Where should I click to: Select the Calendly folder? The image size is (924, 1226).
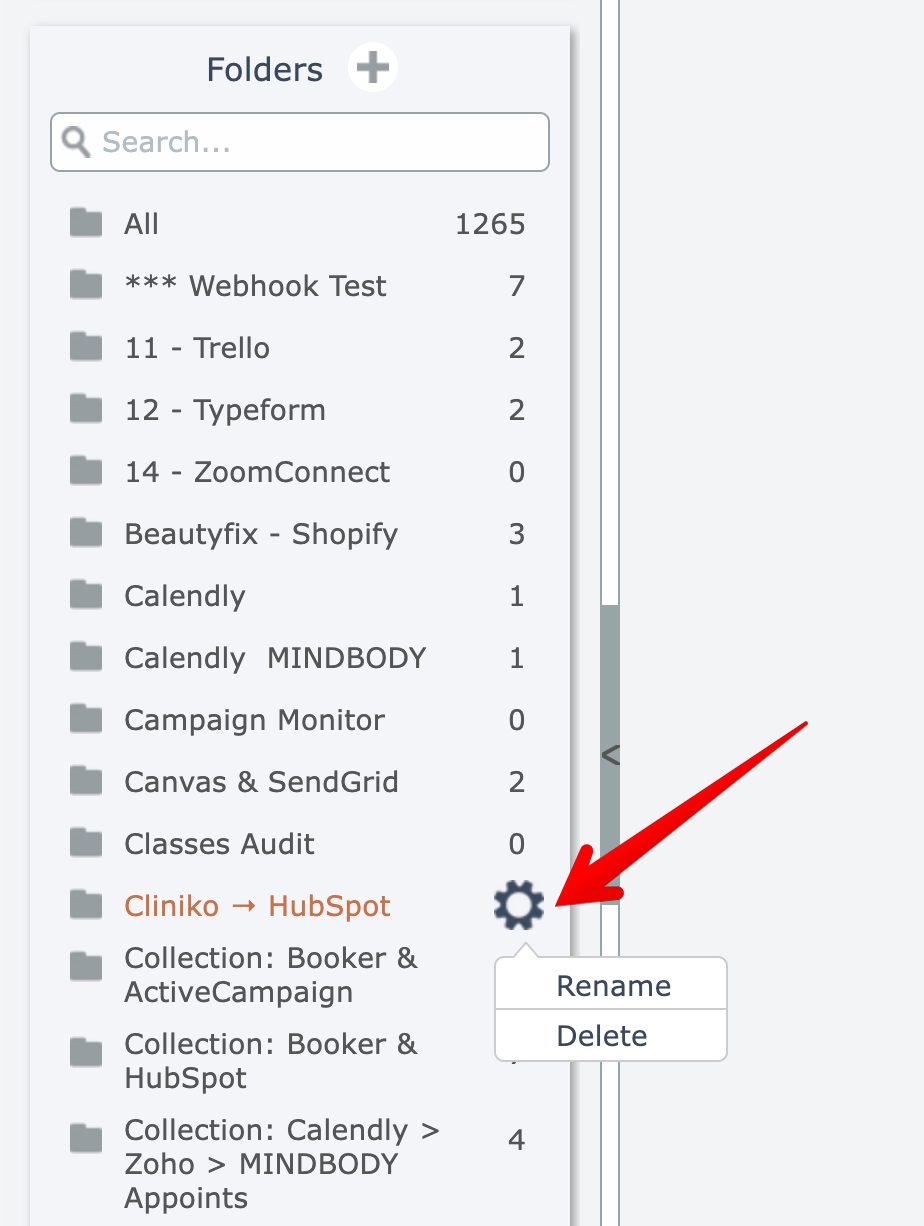[185, 596]
